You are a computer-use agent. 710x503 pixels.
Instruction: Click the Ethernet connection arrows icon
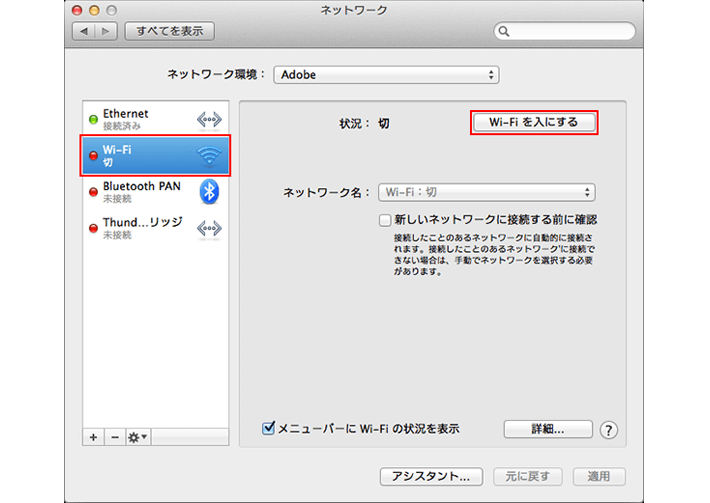pyautogui.click(x=208, y=120)
